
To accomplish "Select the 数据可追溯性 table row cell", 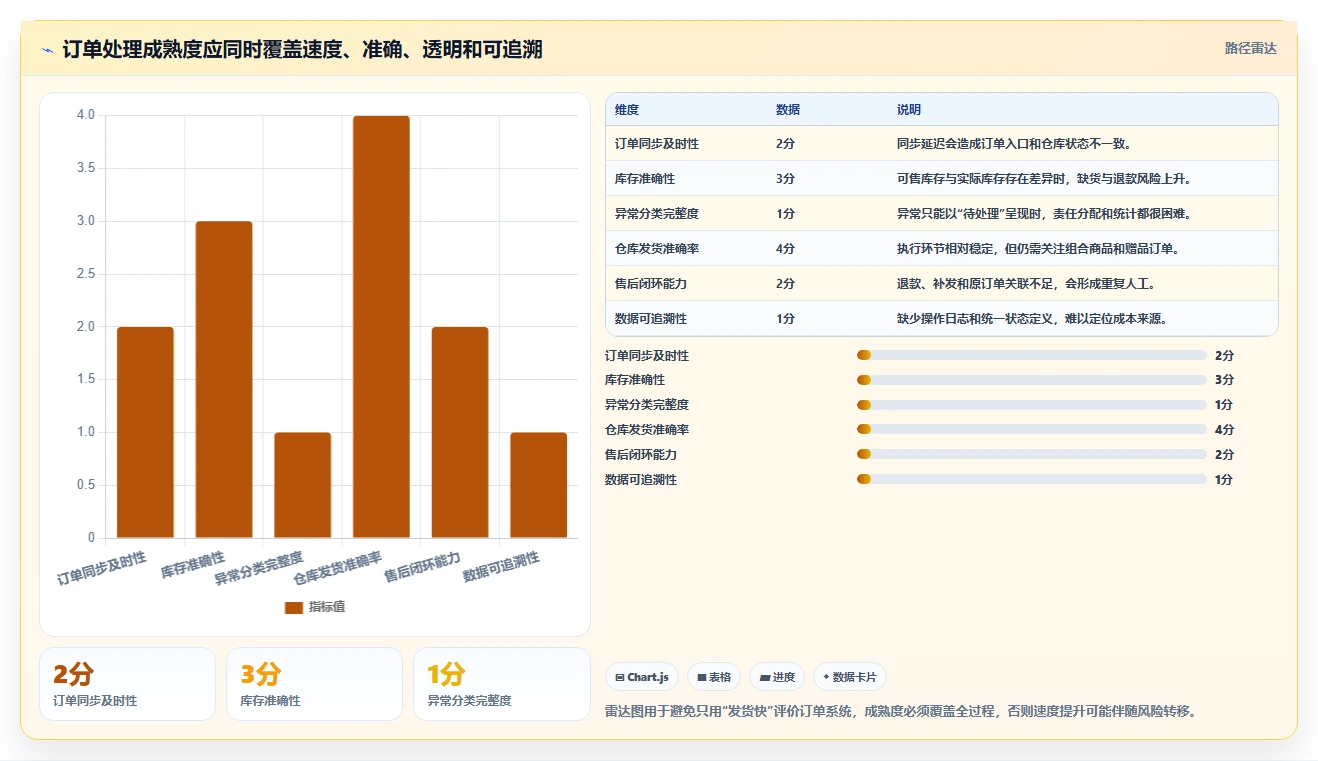I will pyautogui.click(x=651, y=319).
